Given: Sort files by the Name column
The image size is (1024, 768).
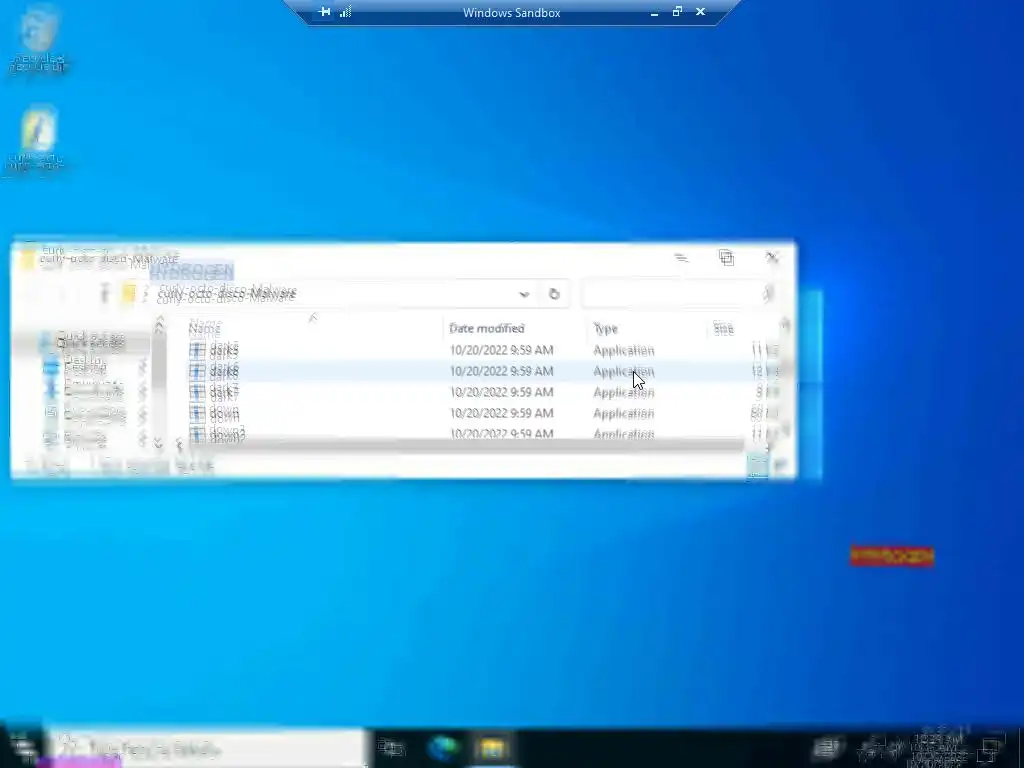Looking at the screenshot, I should (205, 328).
